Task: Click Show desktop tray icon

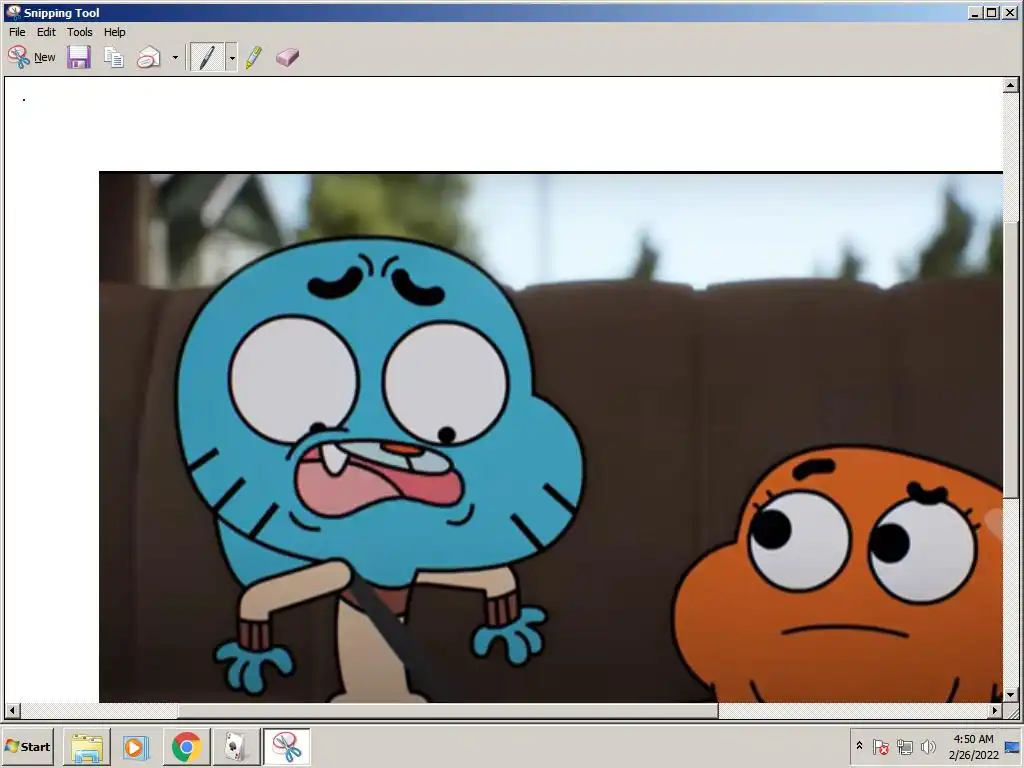Action: point(1013,747)
